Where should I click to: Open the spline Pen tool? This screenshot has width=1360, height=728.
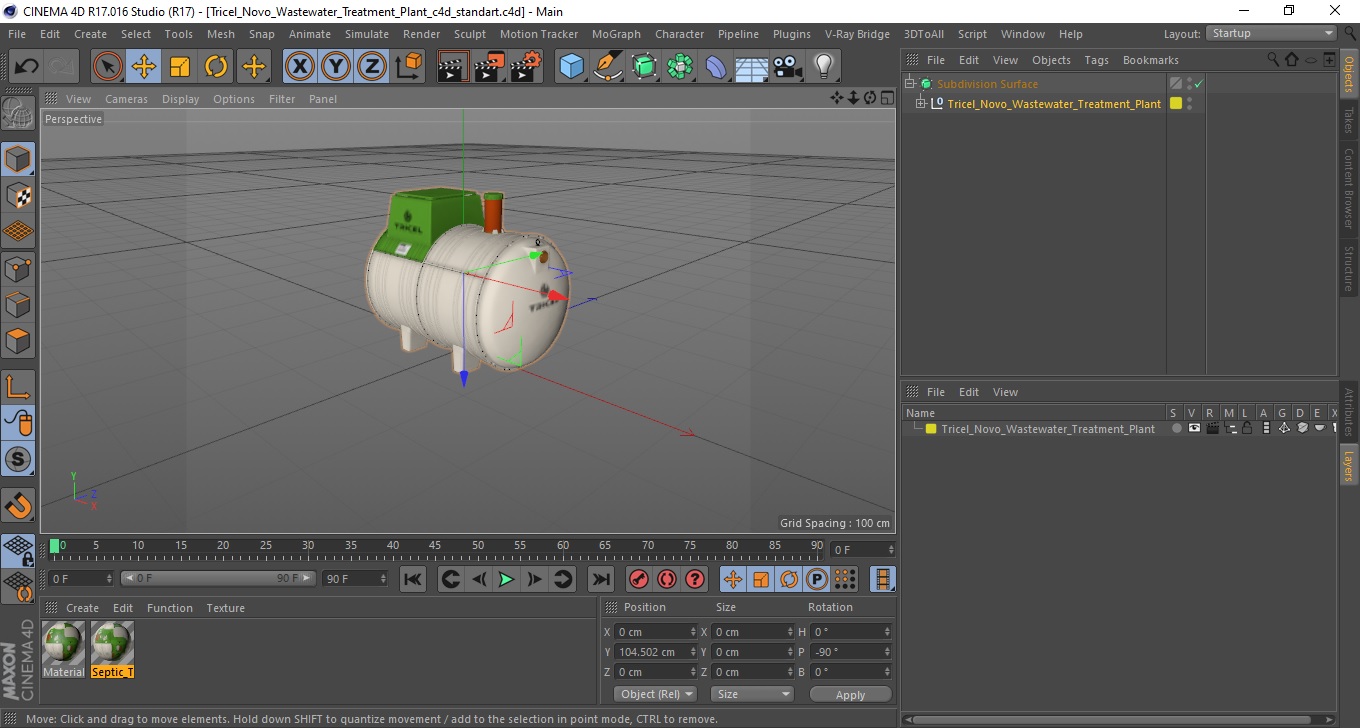(608, 67)
